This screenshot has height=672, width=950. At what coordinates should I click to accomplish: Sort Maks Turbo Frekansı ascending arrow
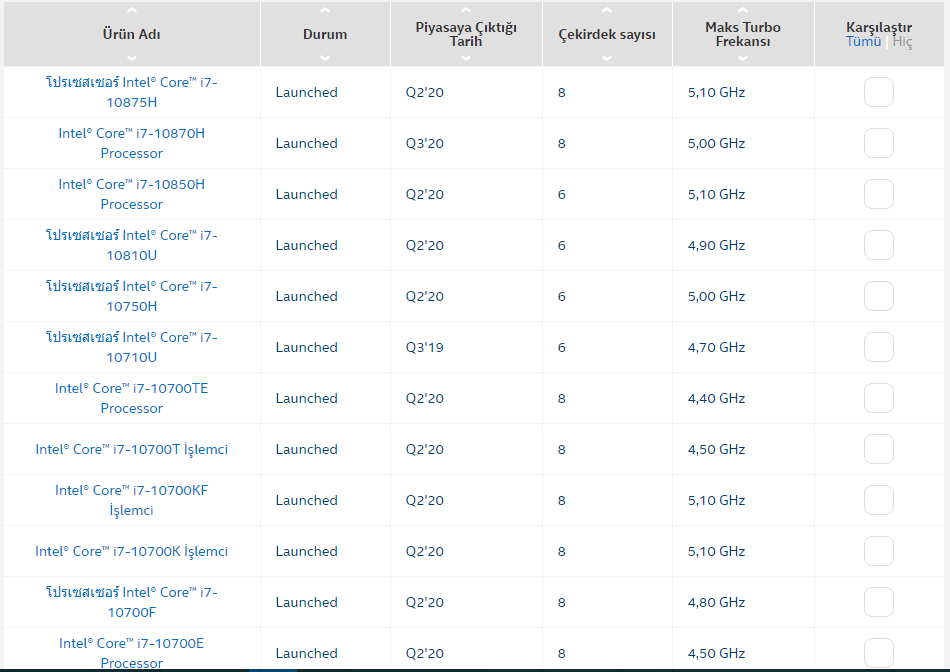[x=743, y=10]
